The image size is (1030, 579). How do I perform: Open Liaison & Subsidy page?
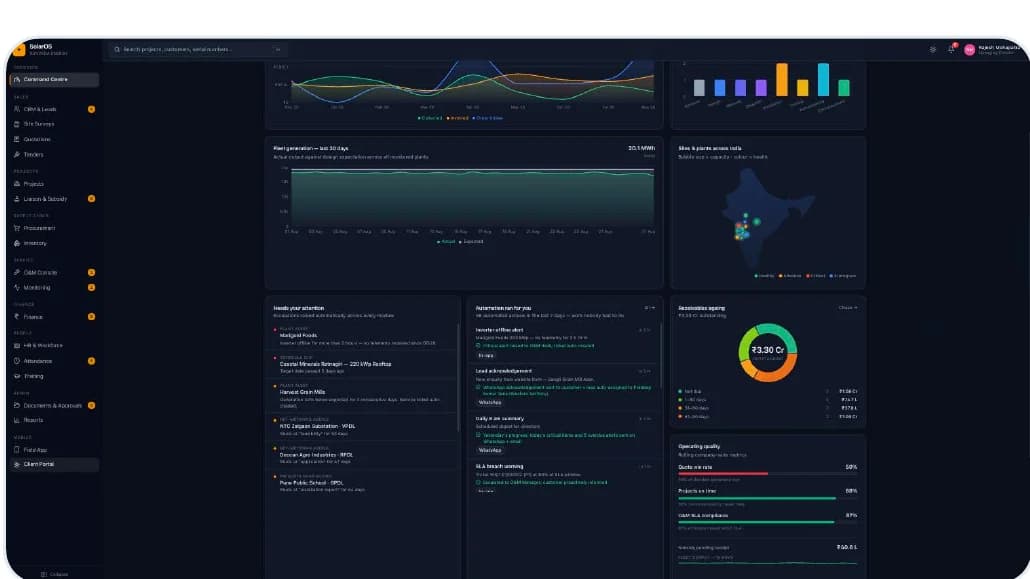tap(55, 198)
